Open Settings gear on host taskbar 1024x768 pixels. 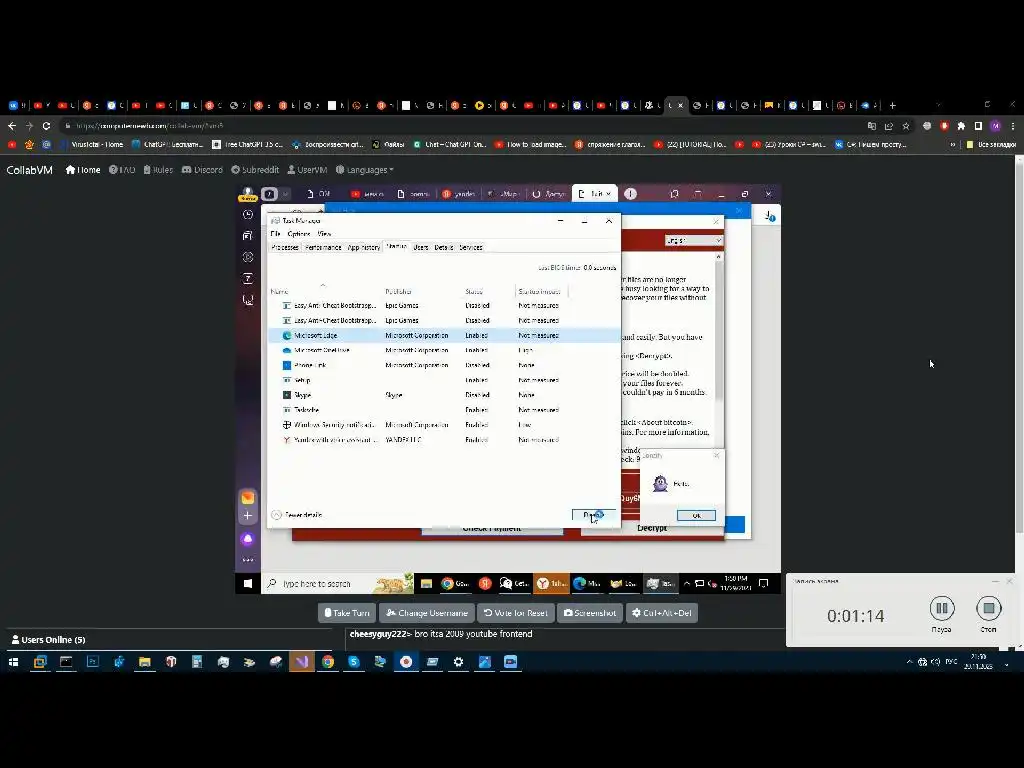[458, 662]
